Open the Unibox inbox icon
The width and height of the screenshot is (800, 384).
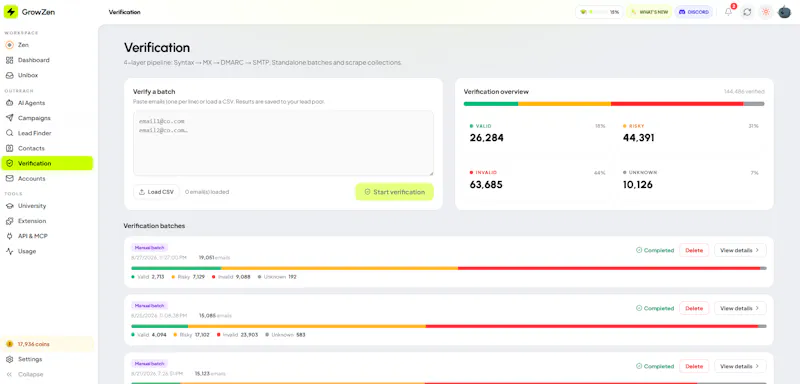tap(9, 75)
